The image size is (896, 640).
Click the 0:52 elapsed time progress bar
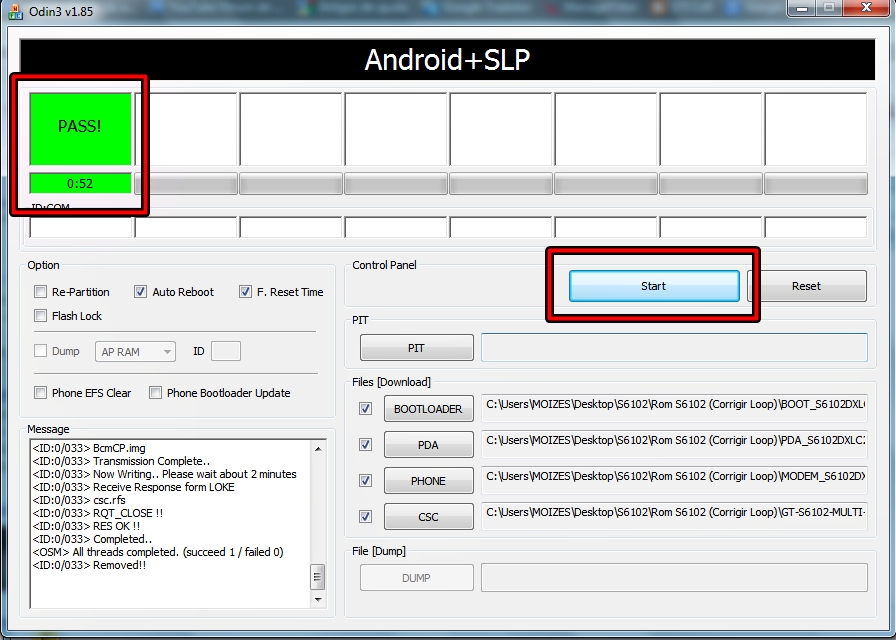(80, 183)
